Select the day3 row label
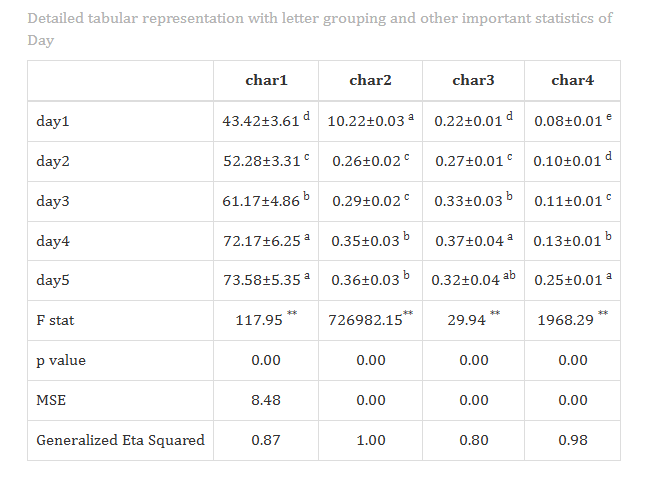 point(53,201)
